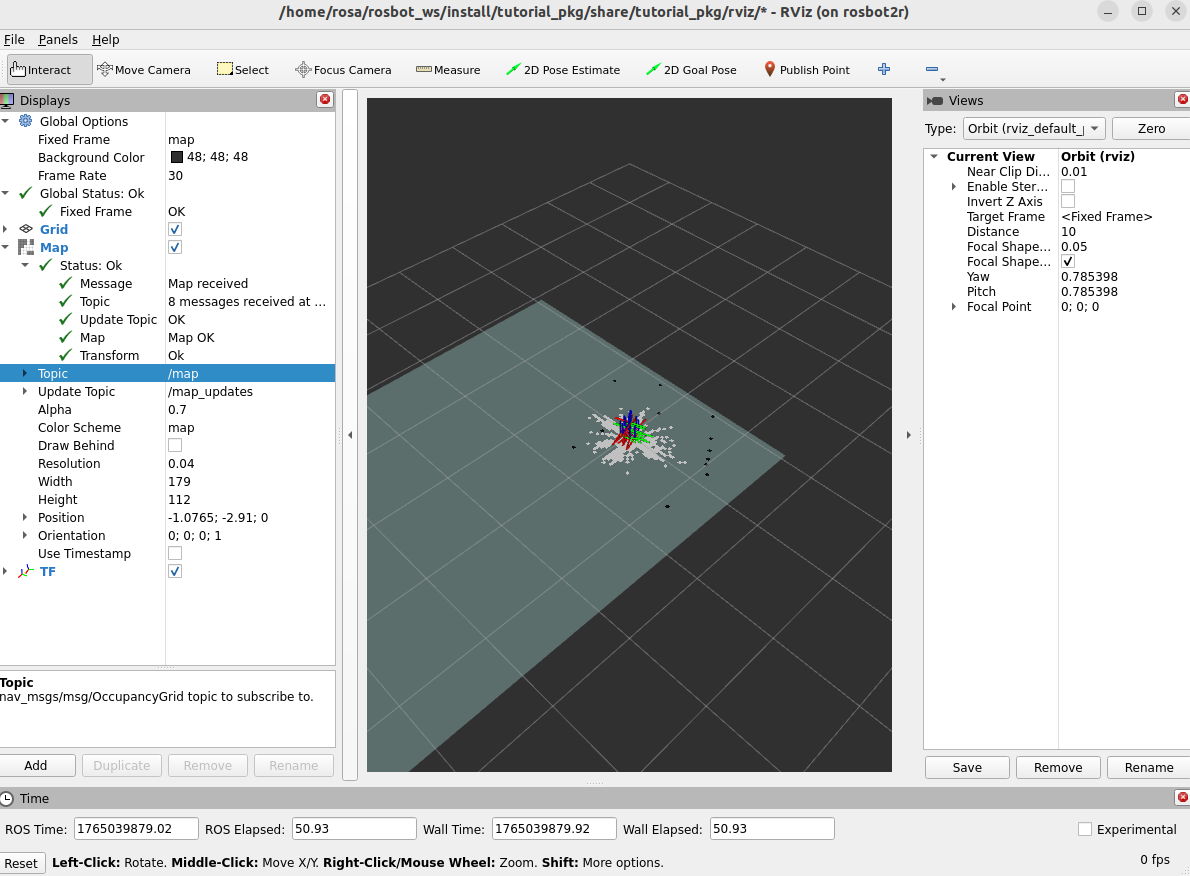Disable the TF display checkbox

175,571
